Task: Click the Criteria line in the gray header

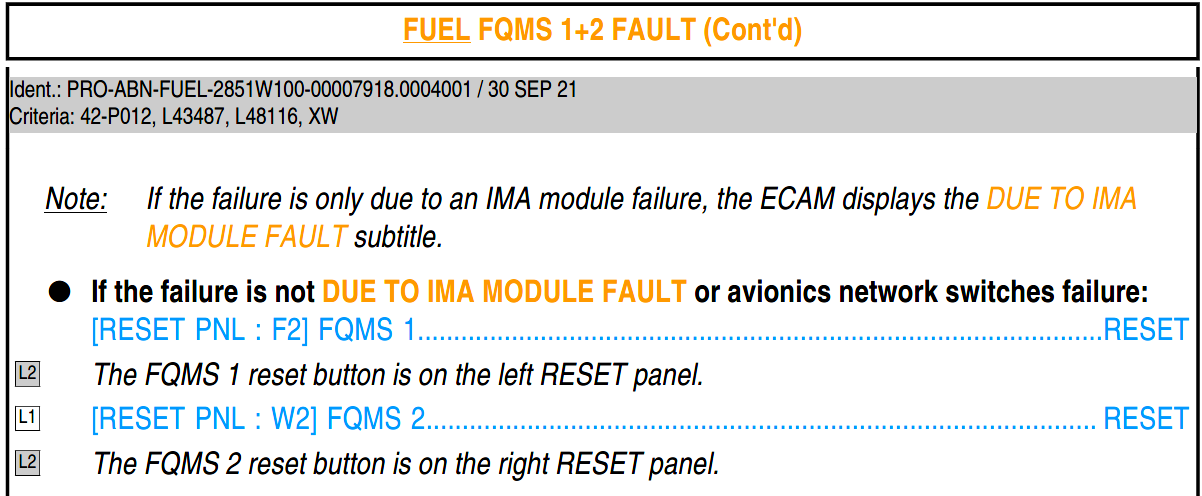Action: [x=174, y=117]
